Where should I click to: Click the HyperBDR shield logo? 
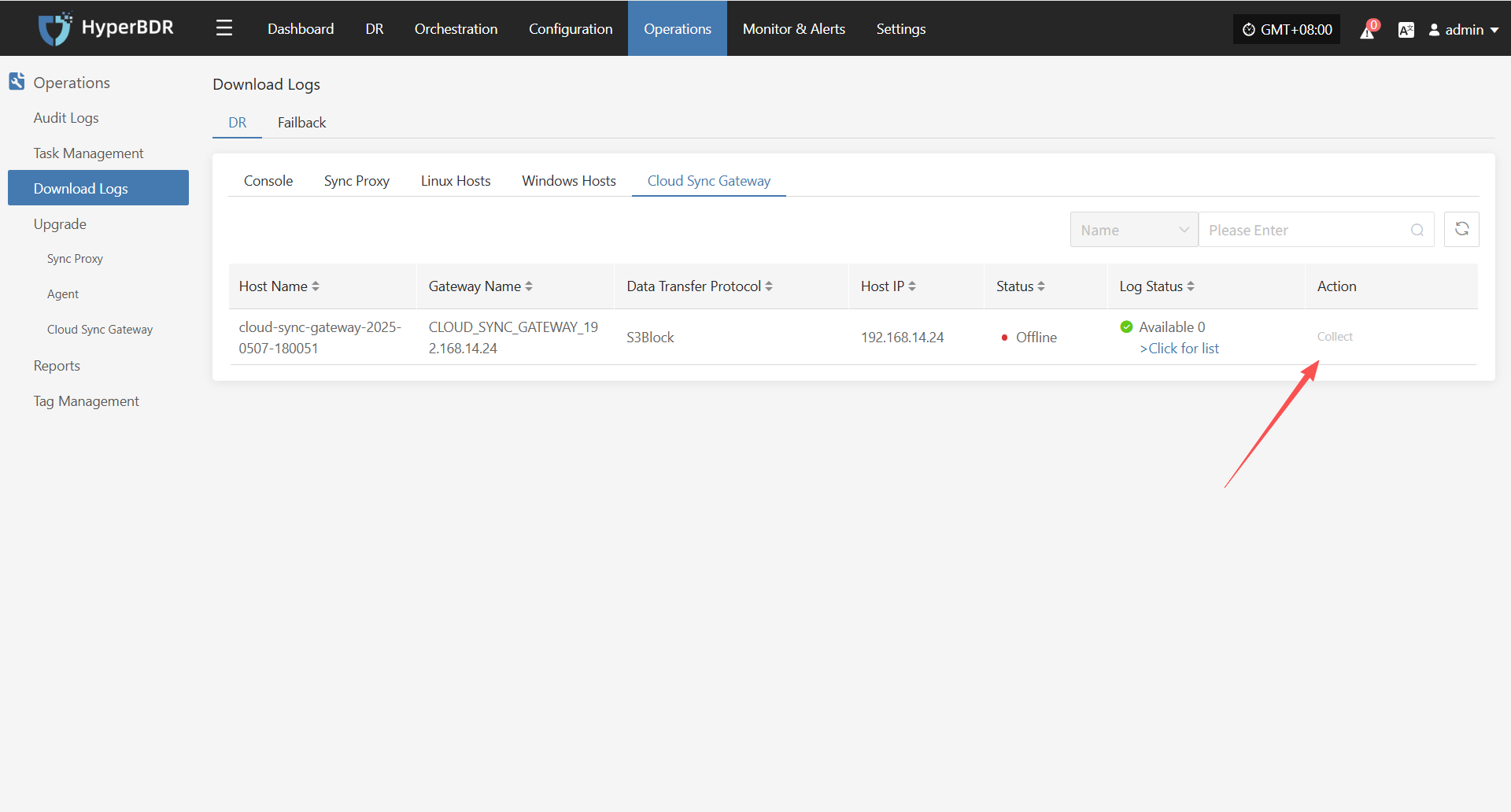pyautogui.click(x=55, y=29)
